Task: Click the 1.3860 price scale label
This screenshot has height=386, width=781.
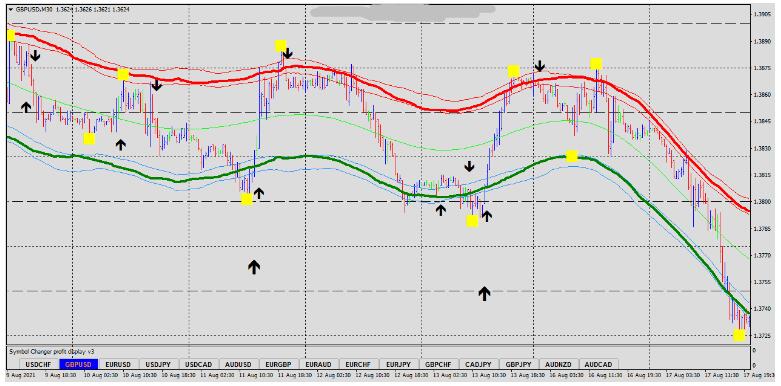Action: click(x=763, y=95)
